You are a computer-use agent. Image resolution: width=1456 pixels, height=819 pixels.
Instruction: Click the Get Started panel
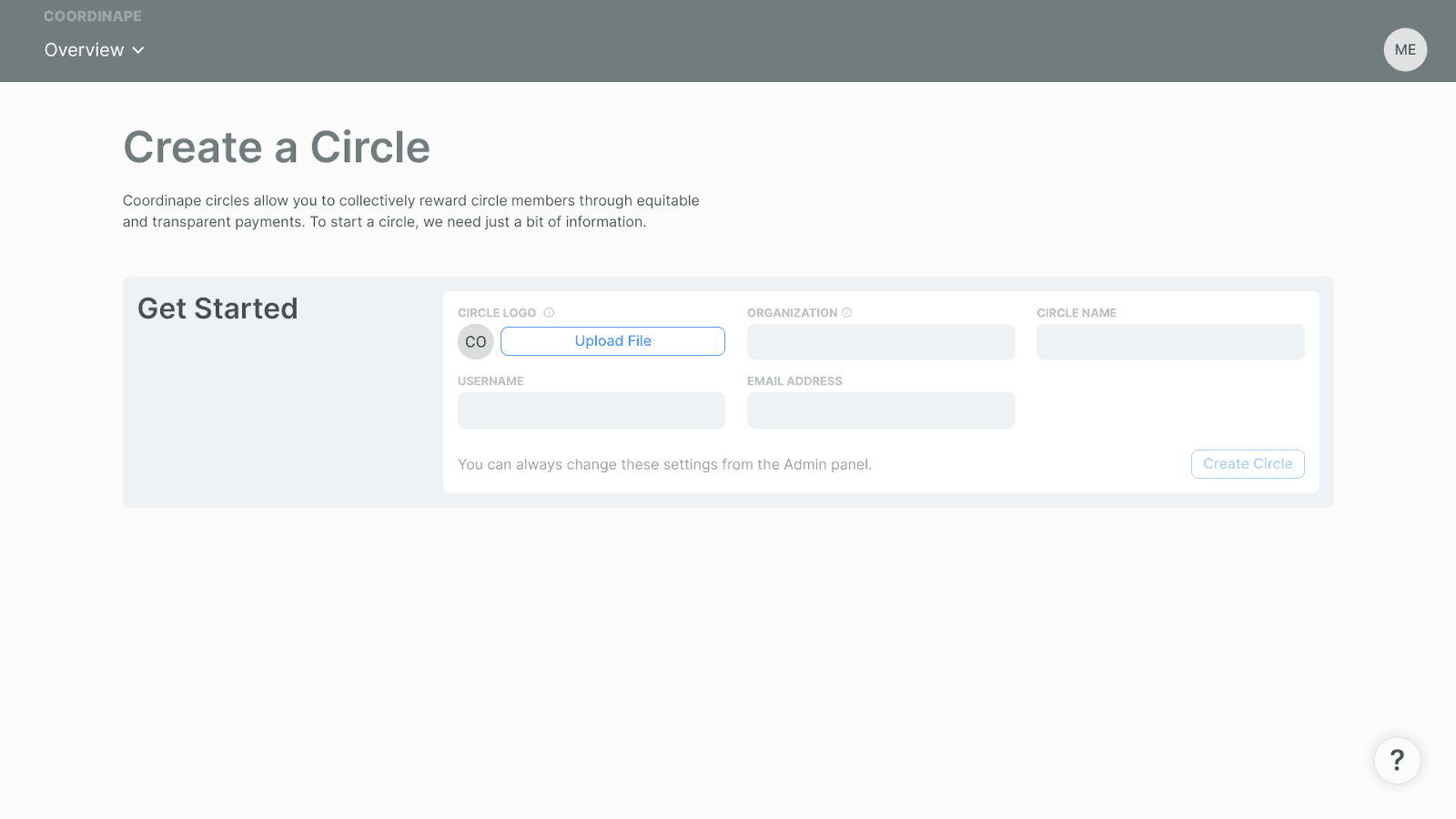[x=217, y=308]
